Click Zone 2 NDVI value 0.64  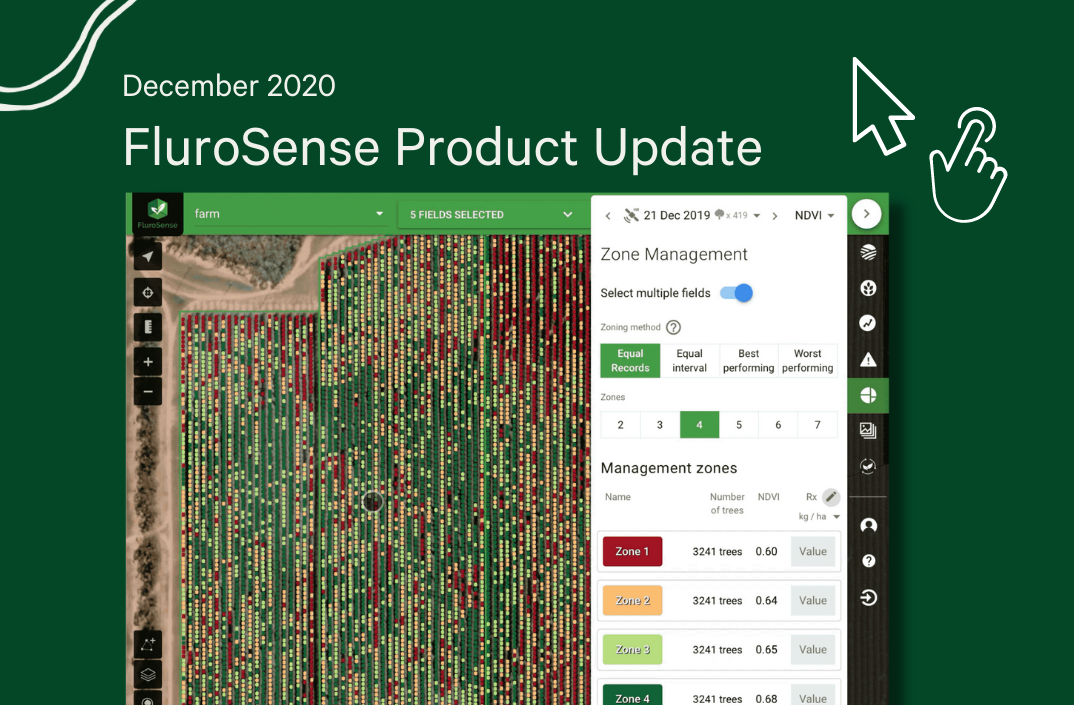pyautogui.click(x=766, y=601)
